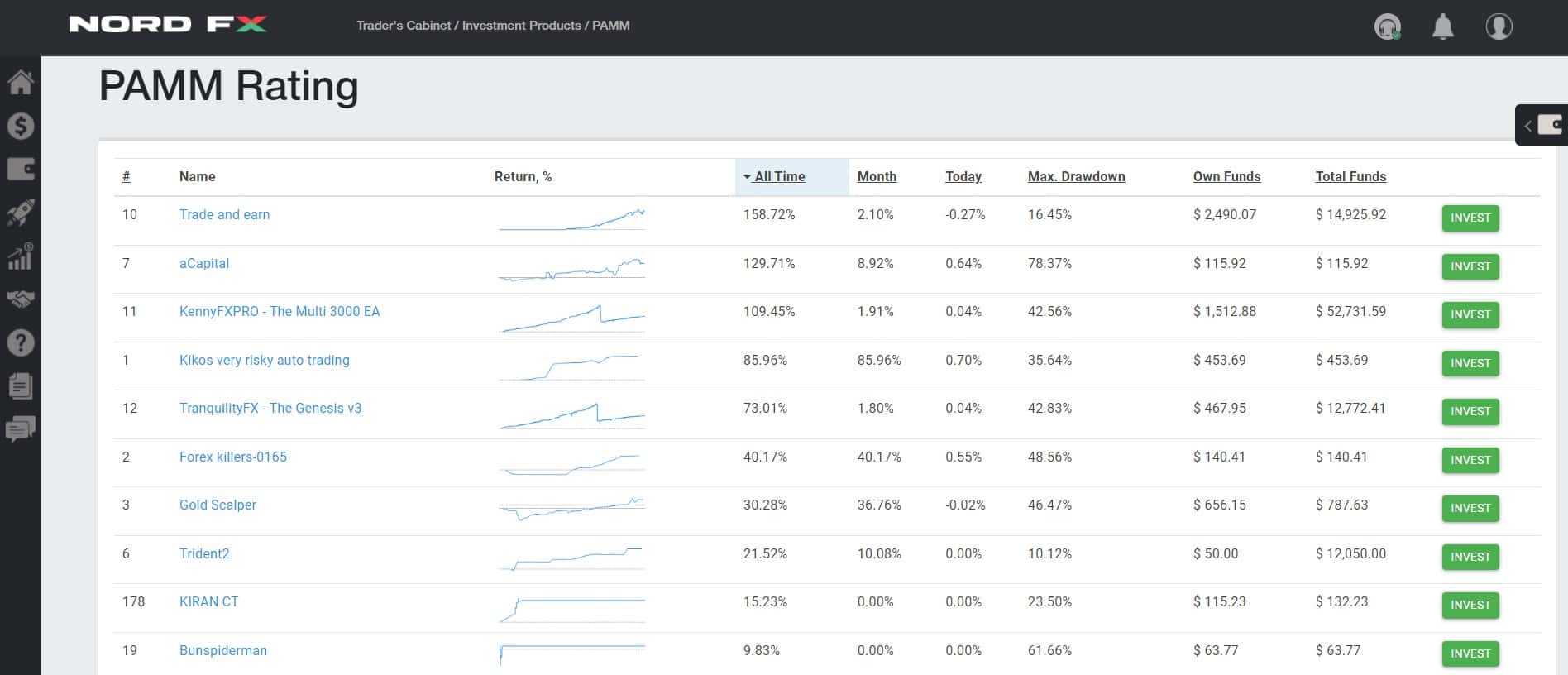Open the Gold Scalper account link
The image size is (1568, 675).
(218, 505)
